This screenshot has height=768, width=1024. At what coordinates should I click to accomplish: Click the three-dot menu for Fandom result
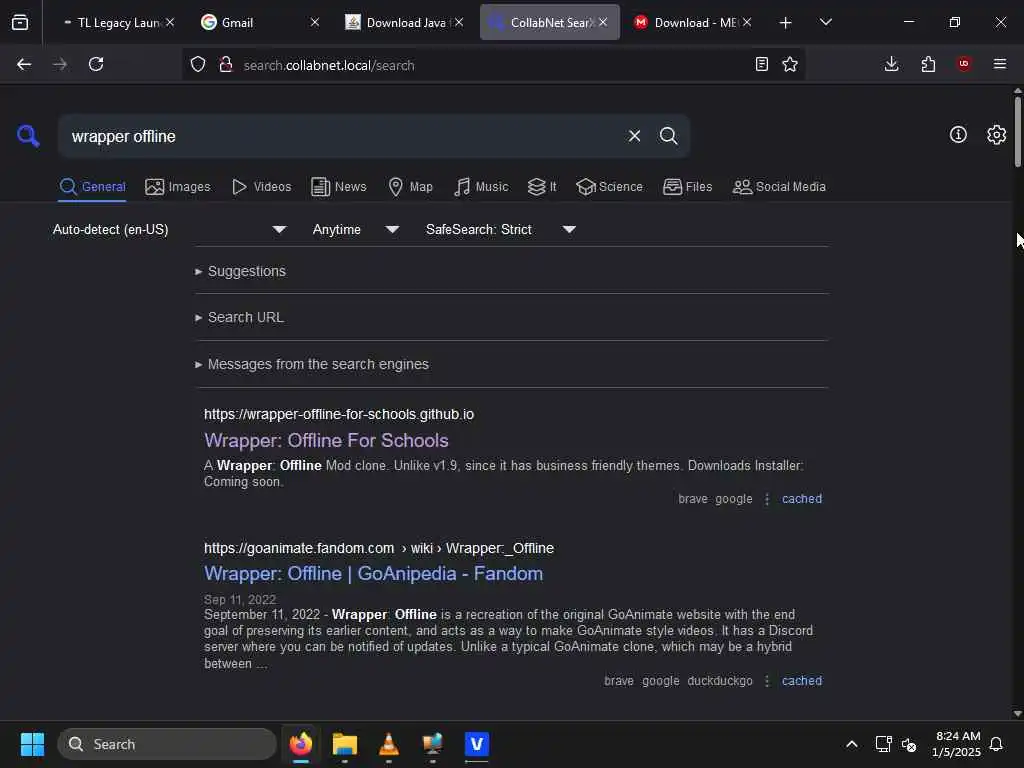767,680
